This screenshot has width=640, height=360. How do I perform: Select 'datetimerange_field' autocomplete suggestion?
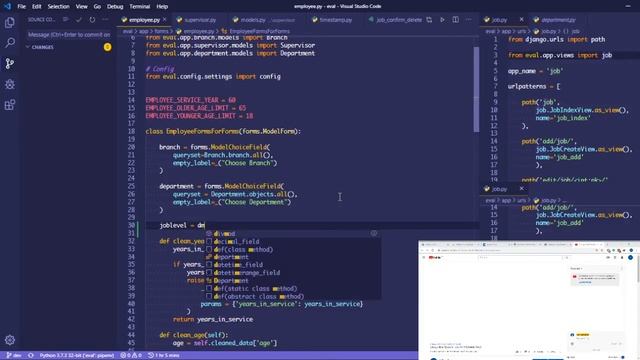[x=292, y=273]
